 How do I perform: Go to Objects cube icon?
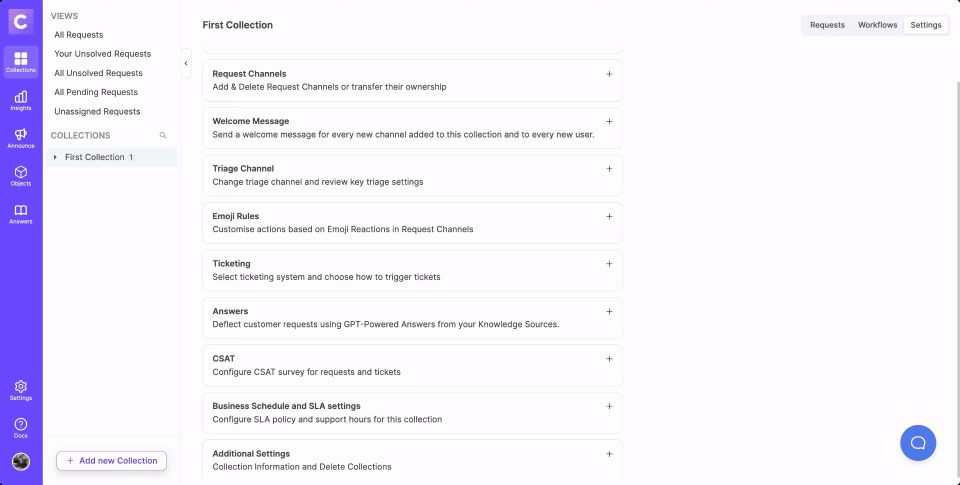click(21, 176)
